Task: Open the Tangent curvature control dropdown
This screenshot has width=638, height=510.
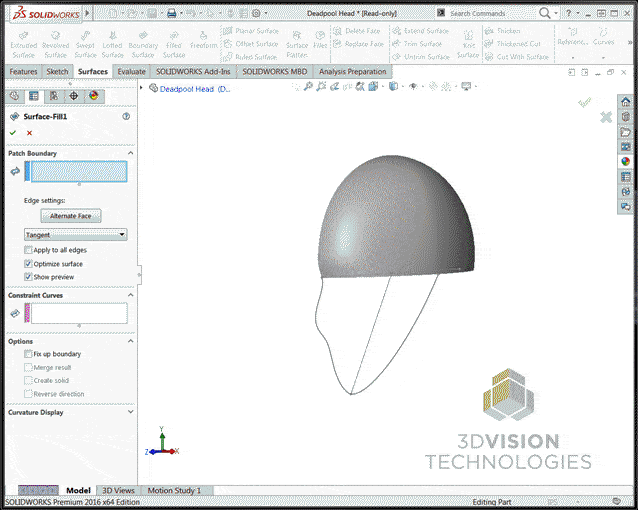Action: coord(76,235)
